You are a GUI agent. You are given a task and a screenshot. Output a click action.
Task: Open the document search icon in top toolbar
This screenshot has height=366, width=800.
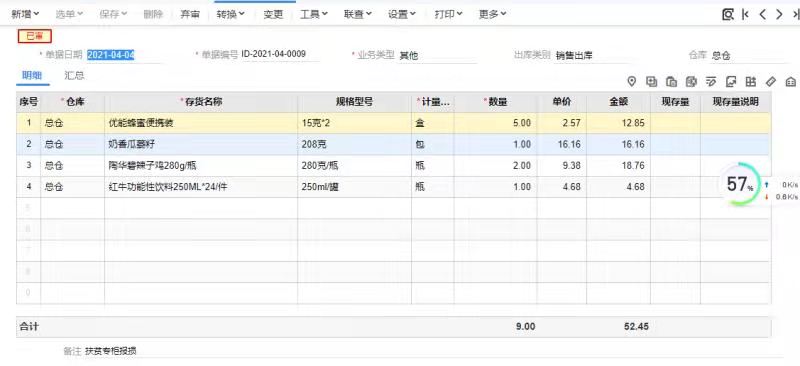coord(728,14)
